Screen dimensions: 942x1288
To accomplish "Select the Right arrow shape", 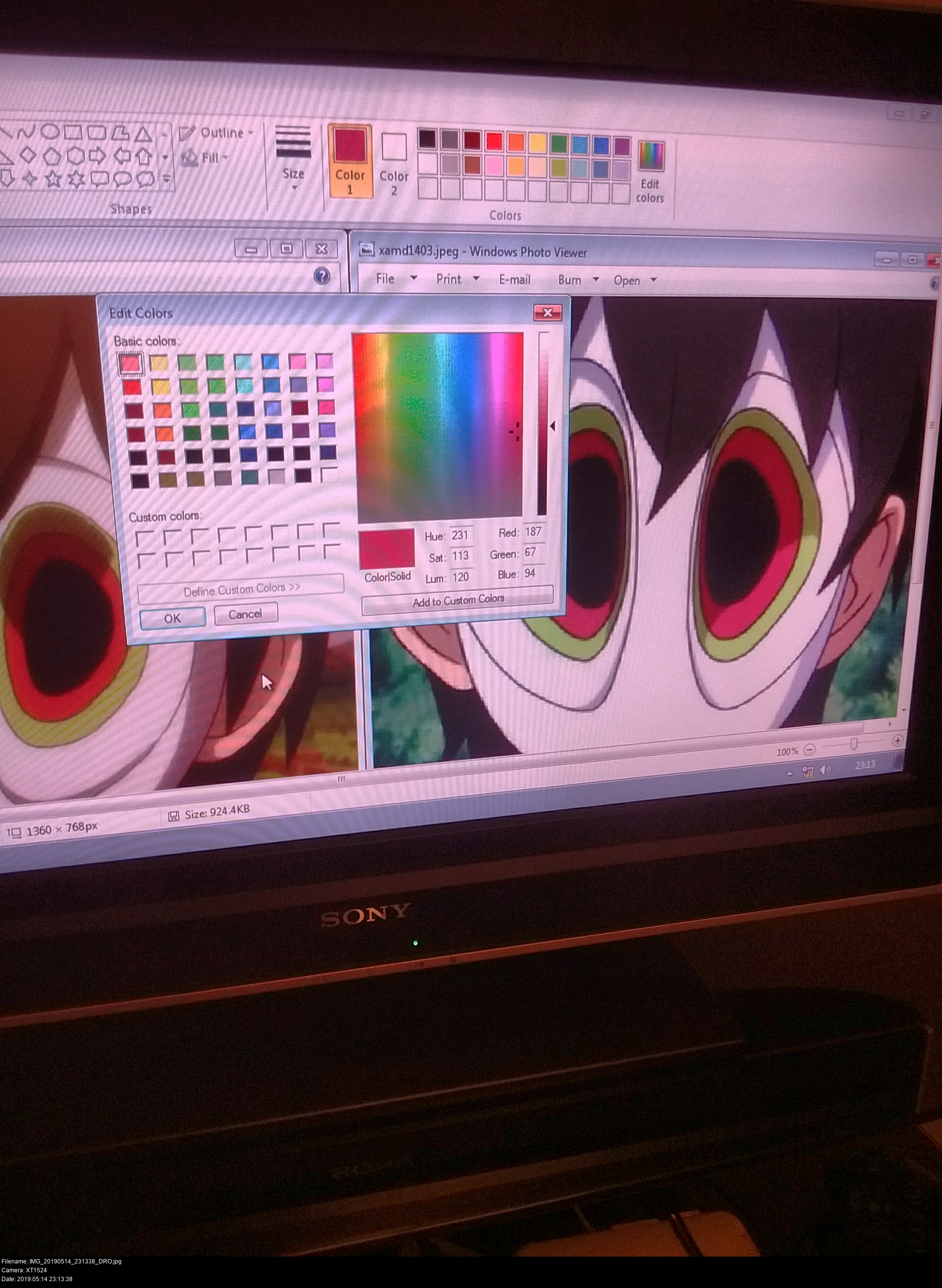I will click(x=98, y=155).
